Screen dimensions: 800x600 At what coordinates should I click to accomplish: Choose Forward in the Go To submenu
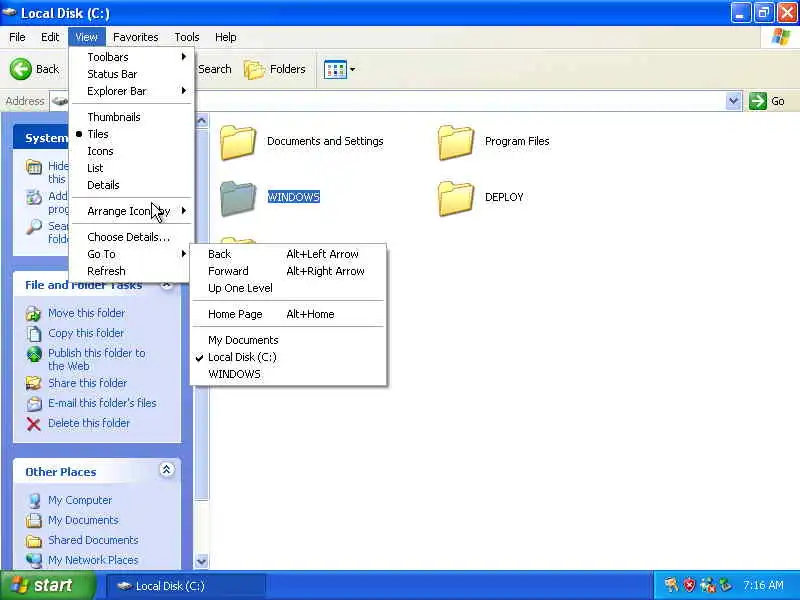(x=288, y=271)
